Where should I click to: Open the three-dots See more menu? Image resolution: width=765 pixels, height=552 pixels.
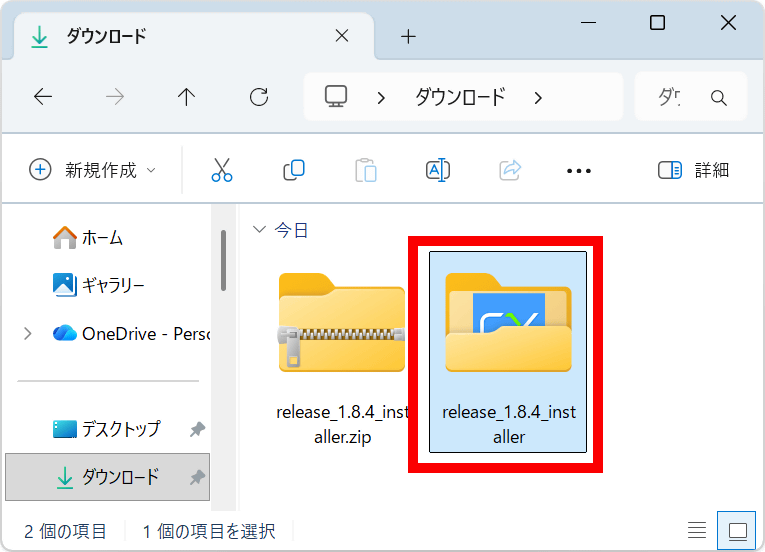[579, 171]
